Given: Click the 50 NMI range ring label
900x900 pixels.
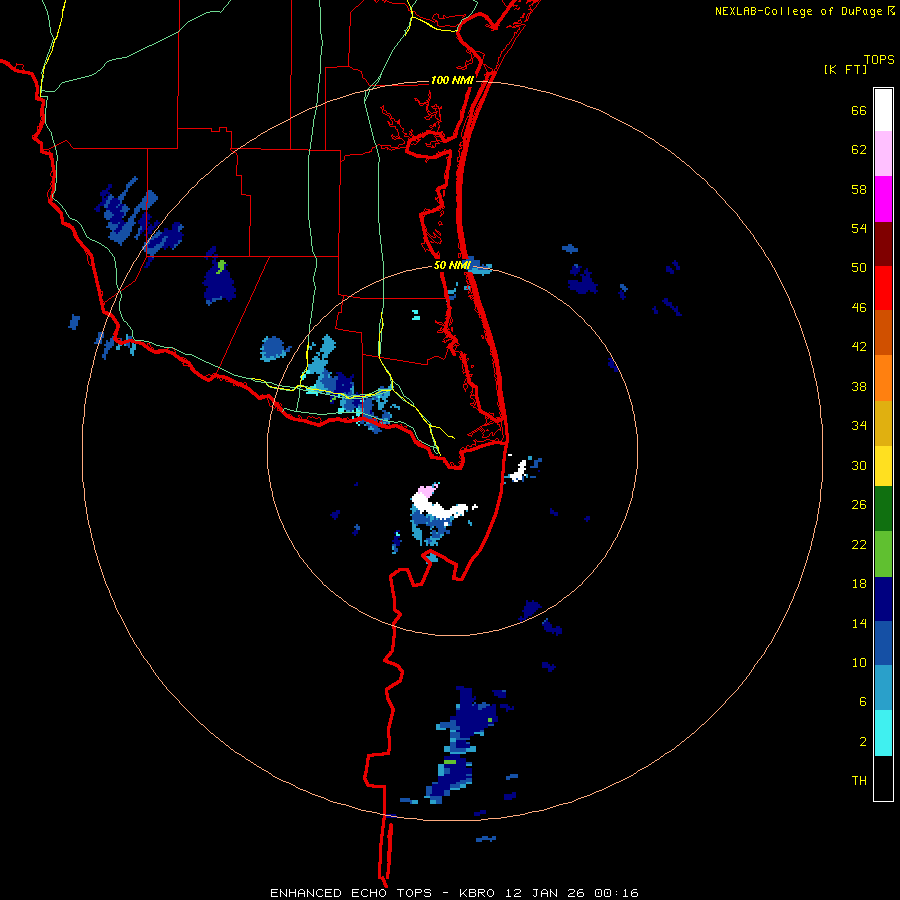Looking at the screenshot, I should (x=452, y=265).
